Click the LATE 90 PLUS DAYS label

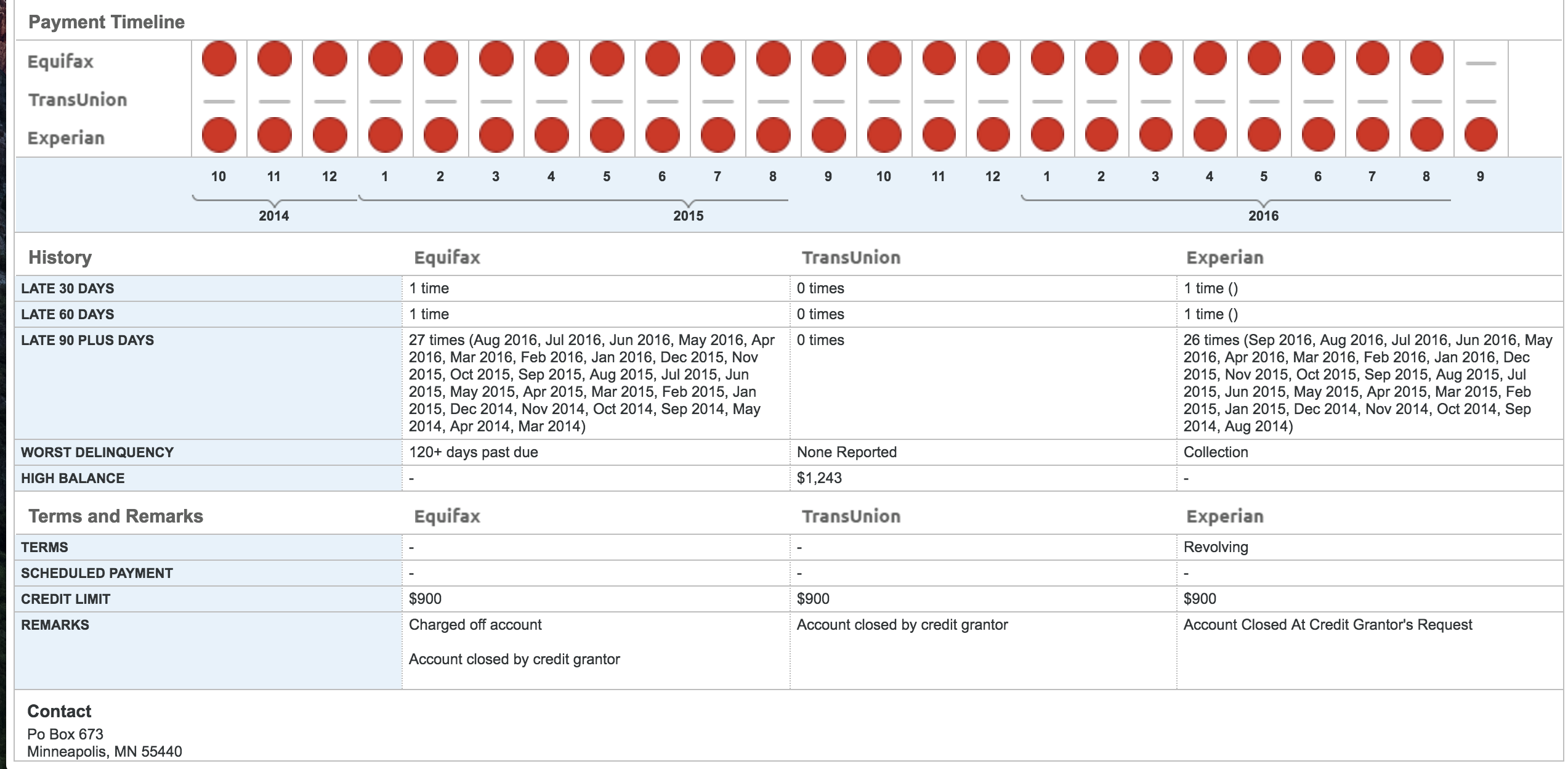coord(87,340)
